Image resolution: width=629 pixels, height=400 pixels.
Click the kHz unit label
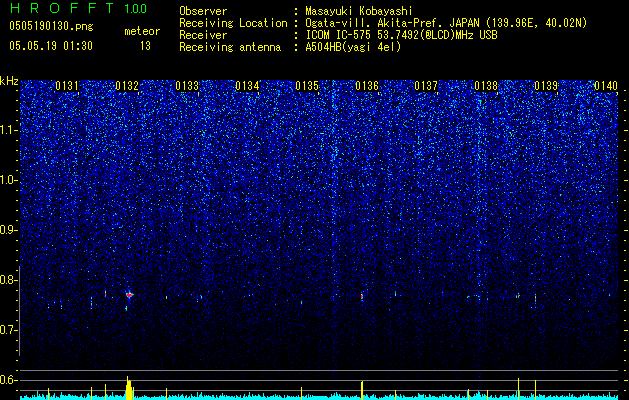[x=9, y=81]
